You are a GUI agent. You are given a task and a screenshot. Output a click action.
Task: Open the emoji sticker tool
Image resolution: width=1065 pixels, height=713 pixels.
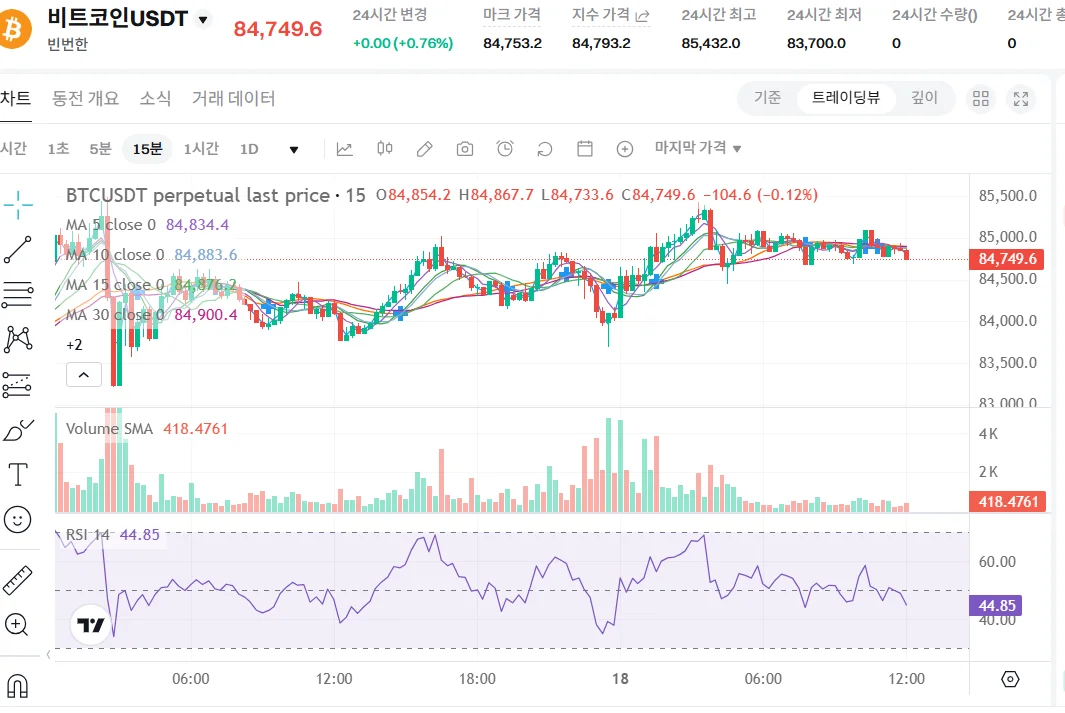pyautogui.click(x=18, y=519)
